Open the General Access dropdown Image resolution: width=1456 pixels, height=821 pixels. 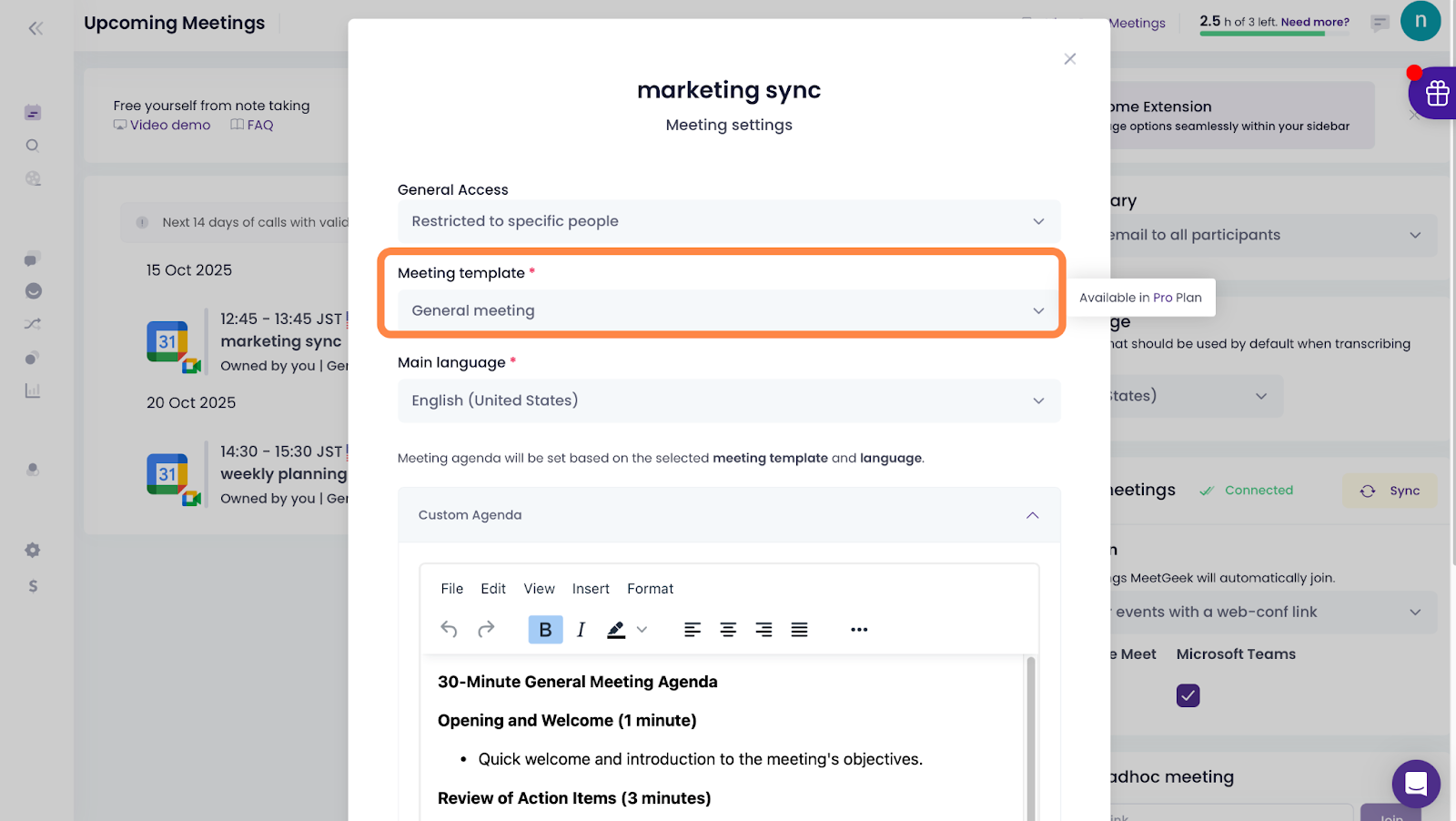728,221
